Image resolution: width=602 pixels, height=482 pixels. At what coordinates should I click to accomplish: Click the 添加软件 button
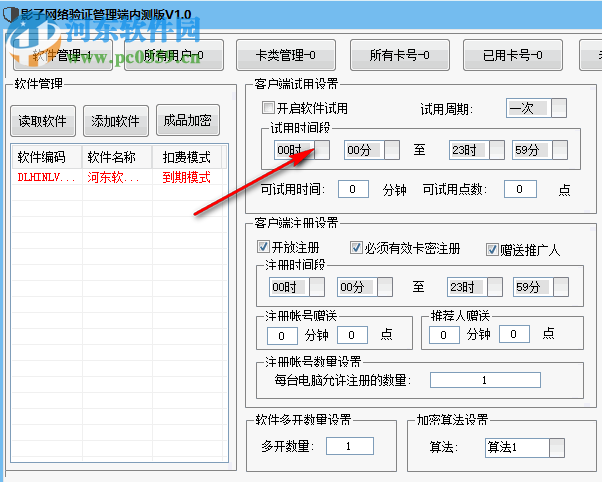coord(116,121)
